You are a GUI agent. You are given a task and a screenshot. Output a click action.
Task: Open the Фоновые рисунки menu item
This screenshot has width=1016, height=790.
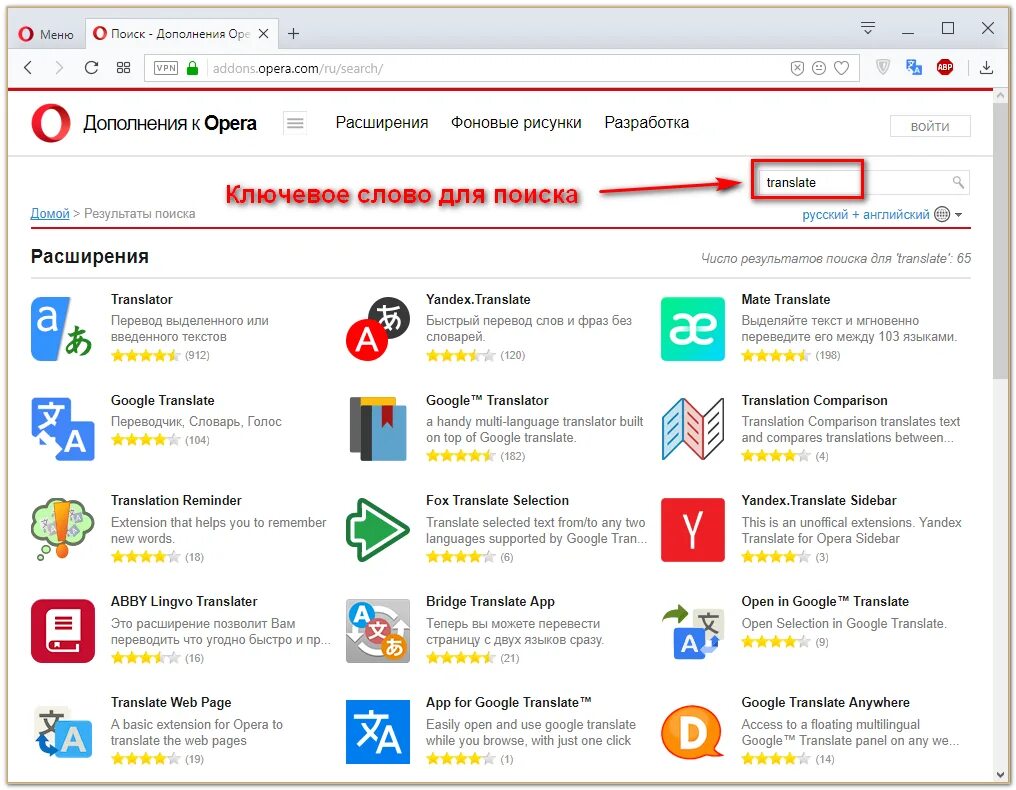tap(516, 122)
